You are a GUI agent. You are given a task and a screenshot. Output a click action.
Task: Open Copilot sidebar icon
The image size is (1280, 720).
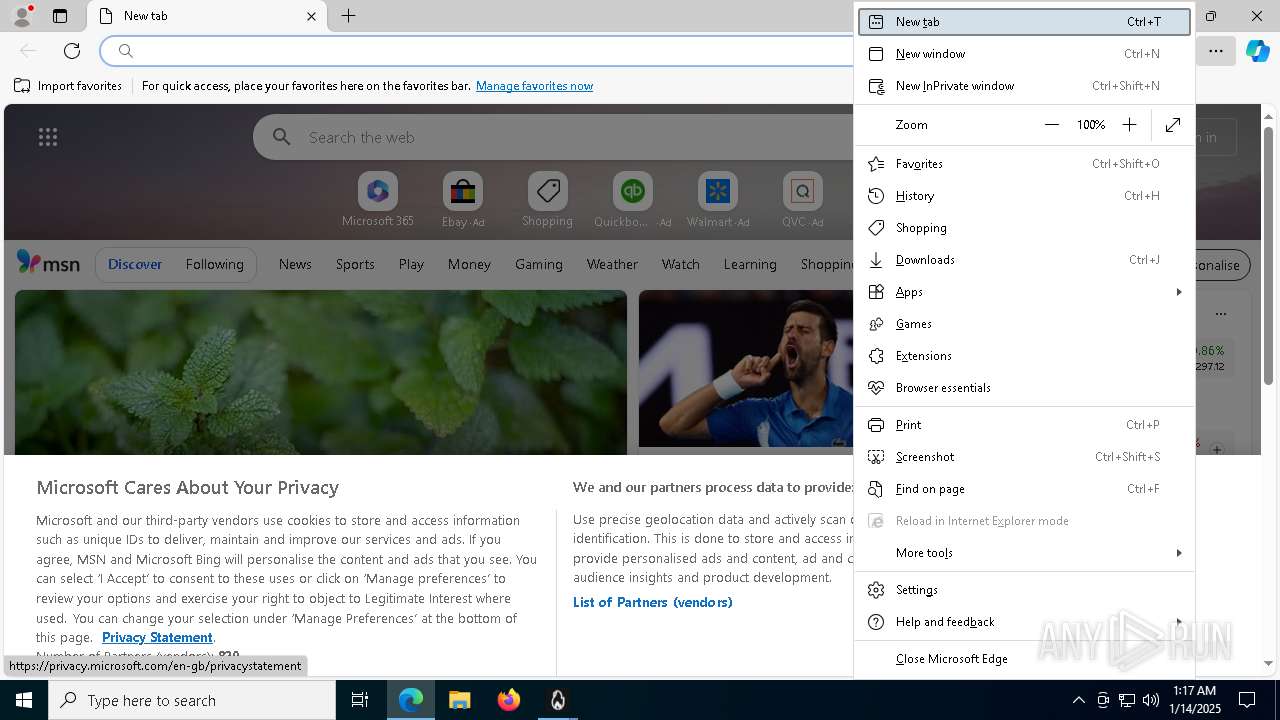click(1257, 51)
